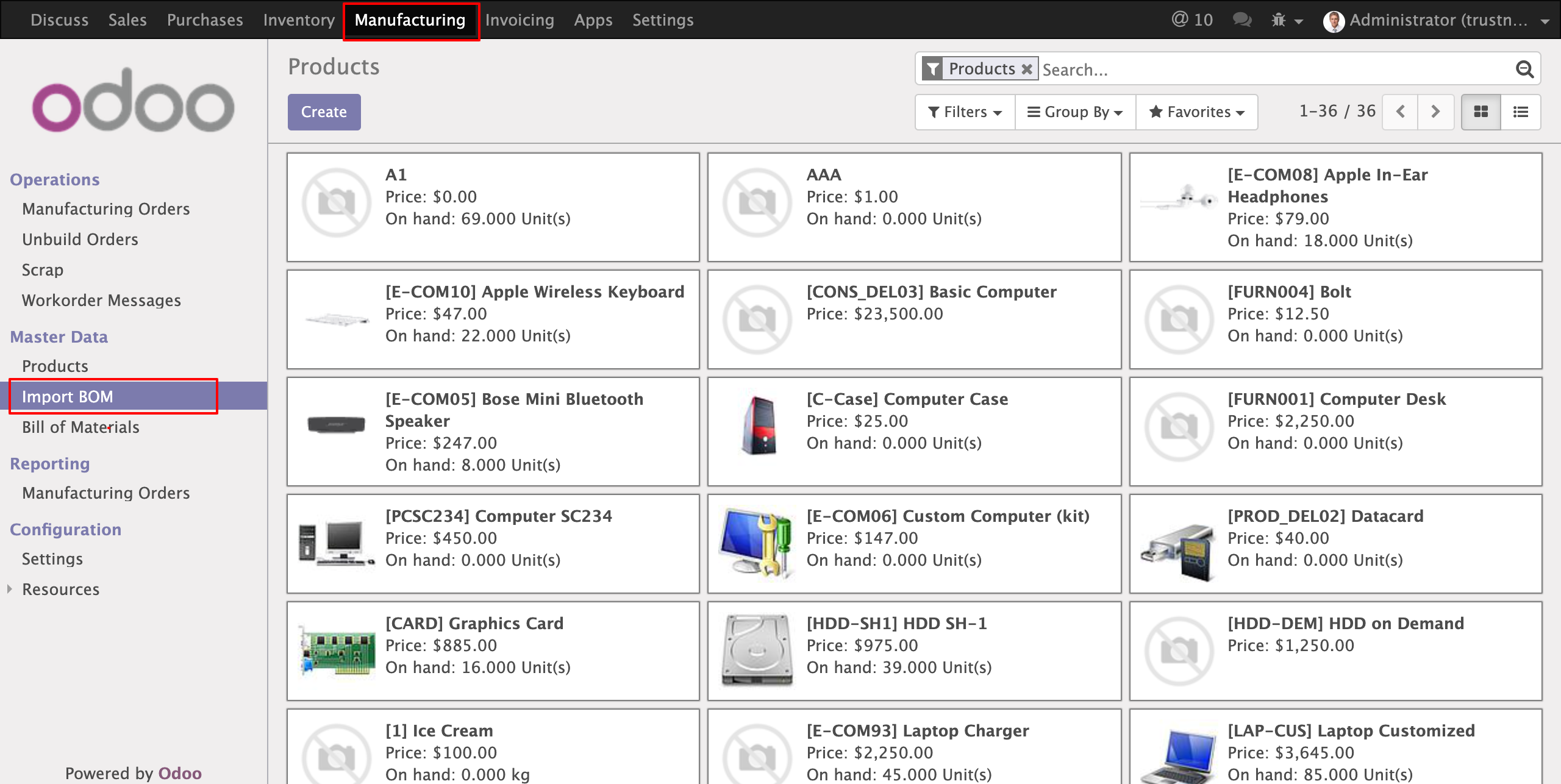Click the search magnifier icon
Viewport: 1561px width, 784px height.
[1524, 69]
